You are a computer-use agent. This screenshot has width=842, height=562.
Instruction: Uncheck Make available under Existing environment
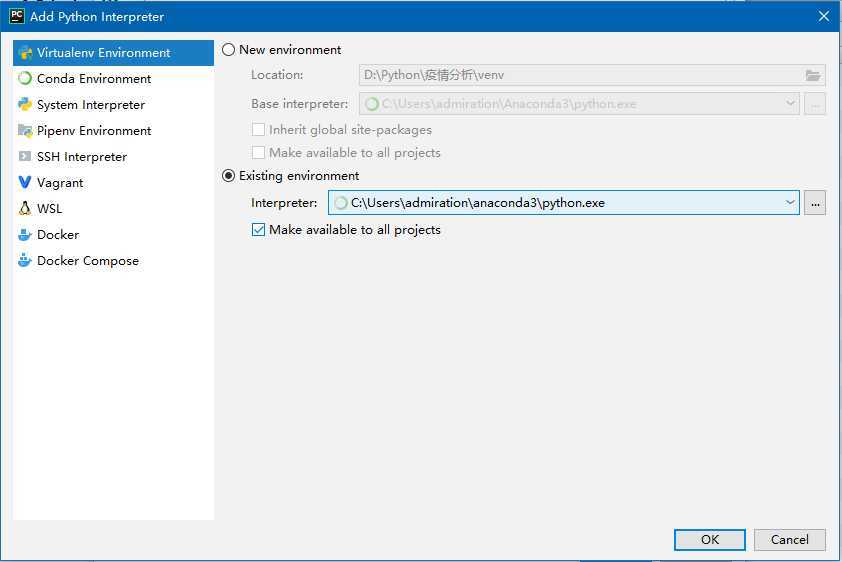click(258, 230)
